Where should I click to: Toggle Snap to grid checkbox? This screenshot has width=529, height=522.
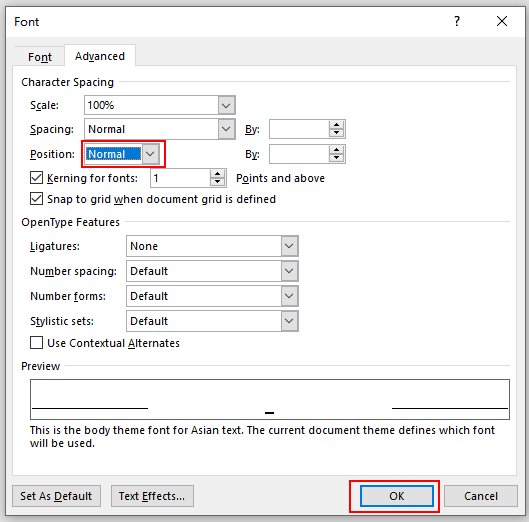[36, 199]
